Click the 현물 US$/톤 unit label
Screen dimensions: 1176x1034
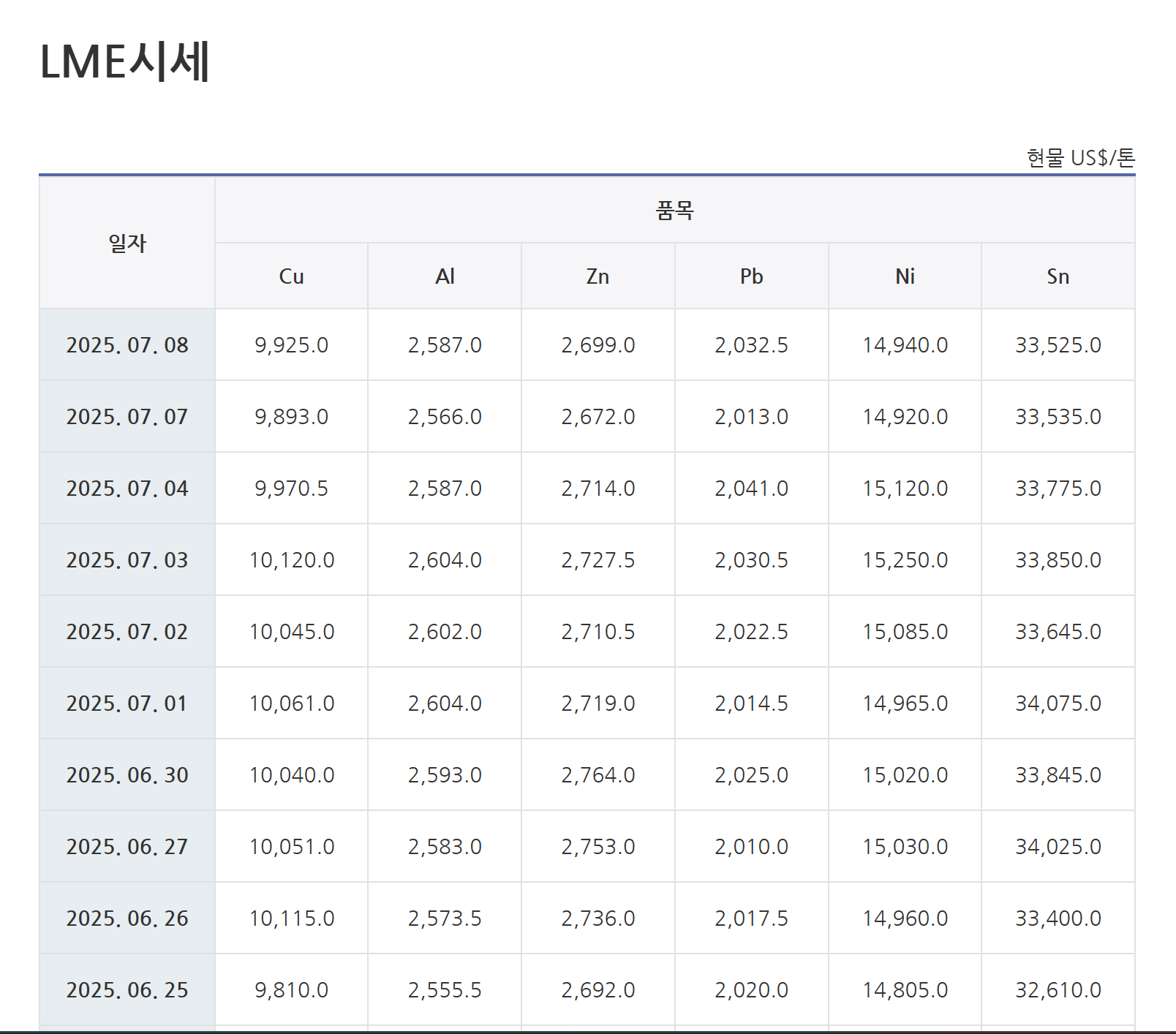pos(1080,158)
